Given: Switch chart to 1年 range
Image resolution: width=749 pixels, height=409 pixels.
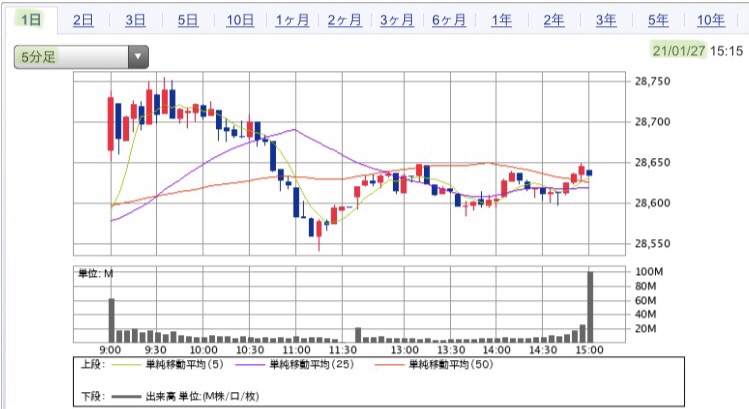Looking at the screenshot, I should [502, 20].
